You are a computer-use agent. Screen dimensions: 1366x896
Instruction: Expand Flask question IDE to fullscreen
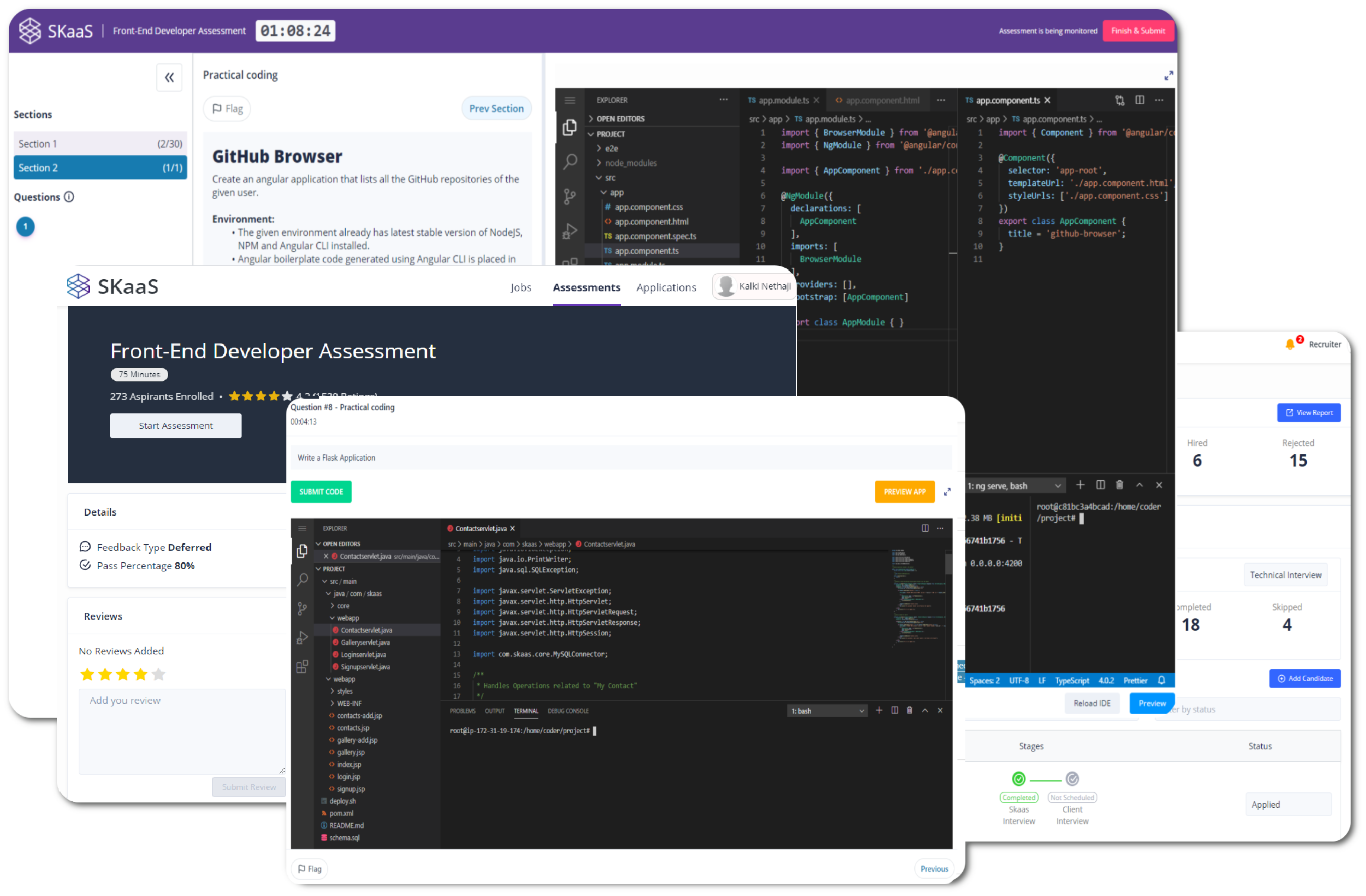click(947, 492)
